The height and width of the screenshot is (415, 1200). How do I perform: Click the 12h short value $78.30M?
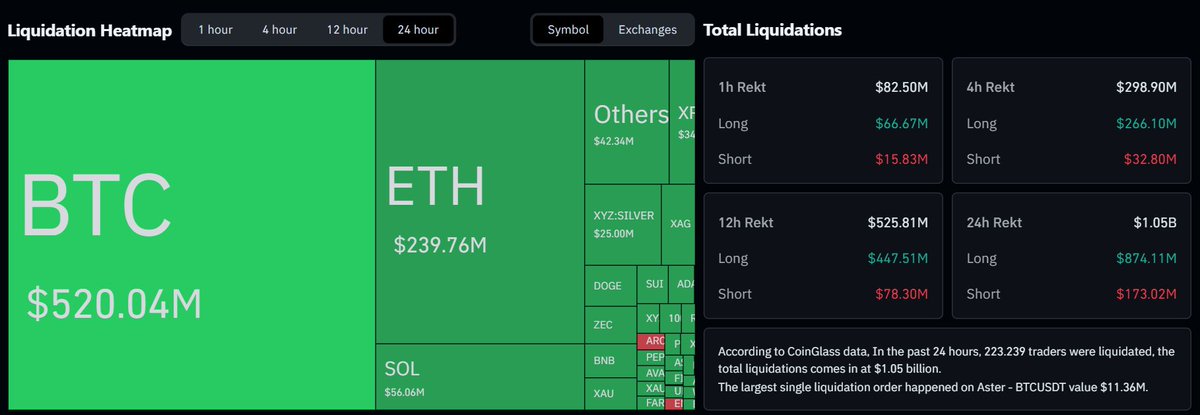pos(902,294)
